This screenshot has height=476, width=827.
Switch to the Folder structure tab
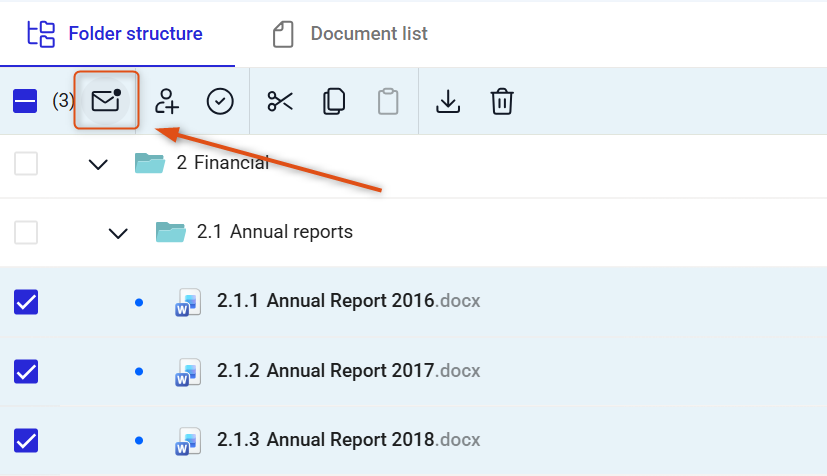(x=115, y=34)
